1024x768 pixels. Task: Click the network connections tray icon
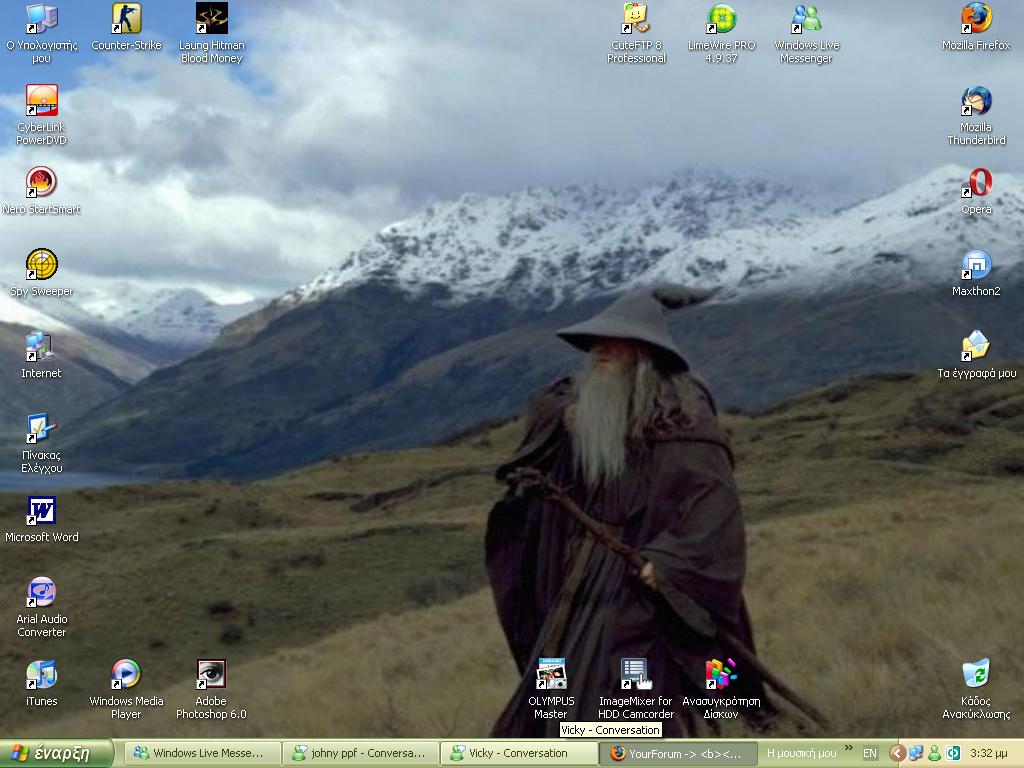(x=916, y=754)
